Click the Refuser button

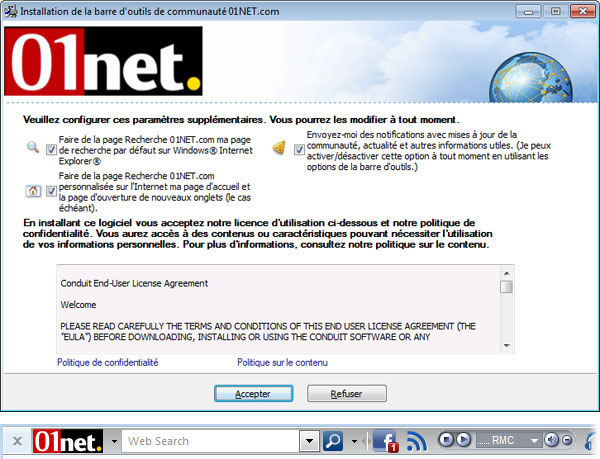(x=347, y=394)
